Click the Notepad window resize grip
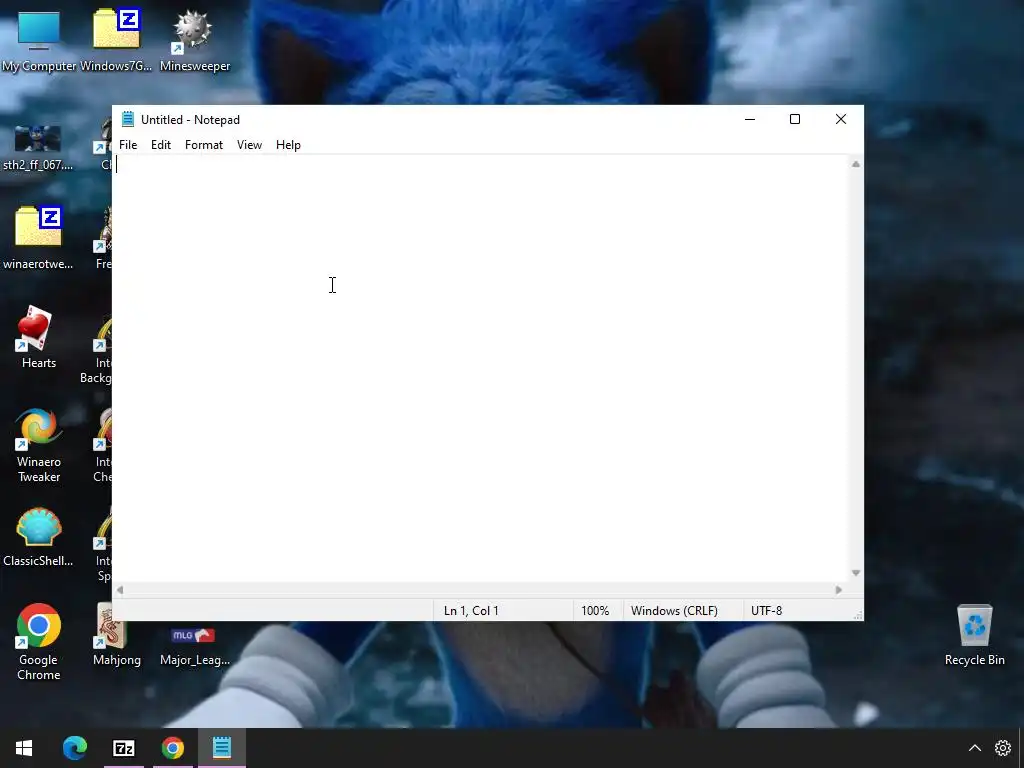 [x=858, y=615]
